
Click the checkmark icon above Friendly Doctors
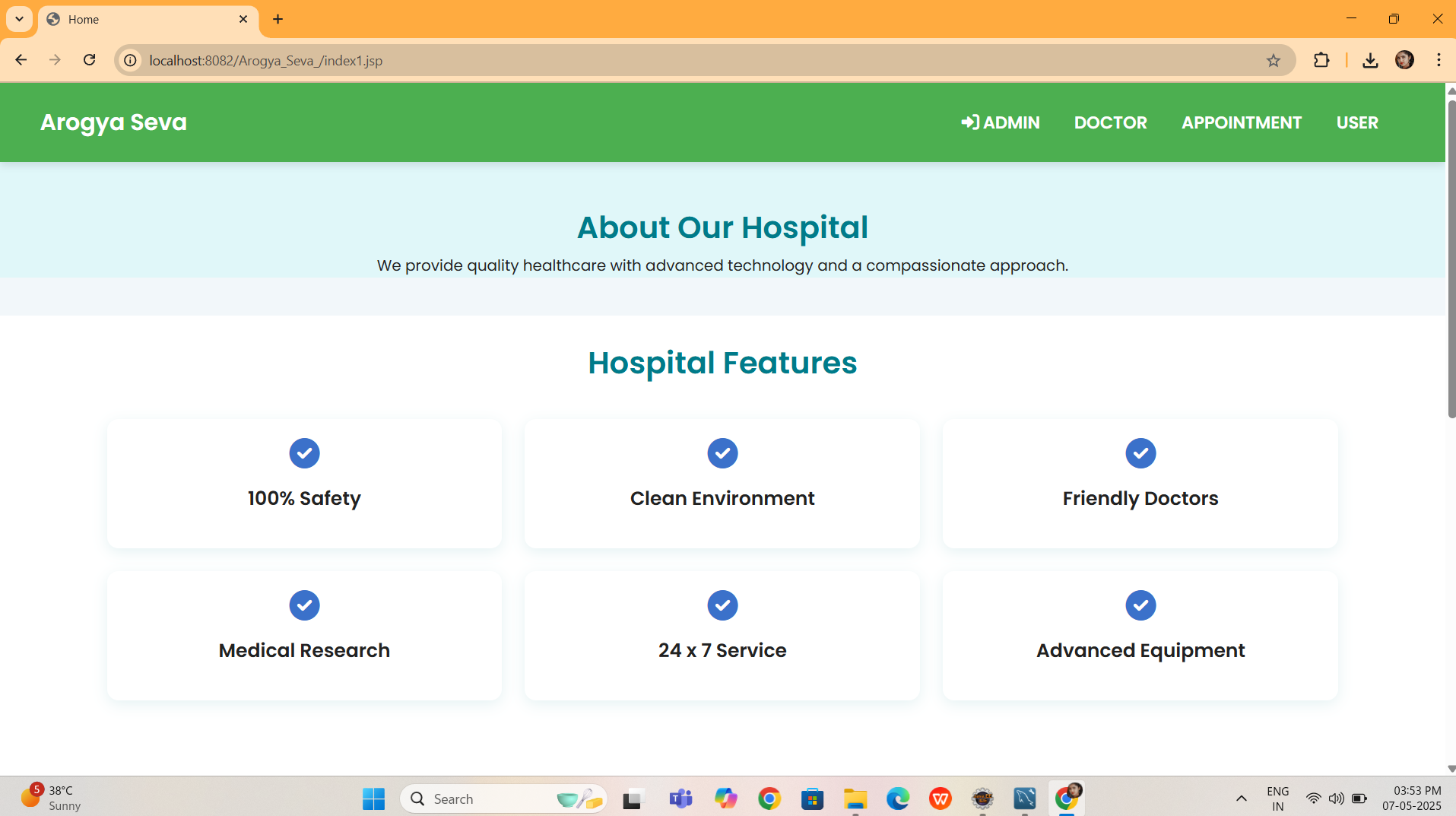point(1140,452)
